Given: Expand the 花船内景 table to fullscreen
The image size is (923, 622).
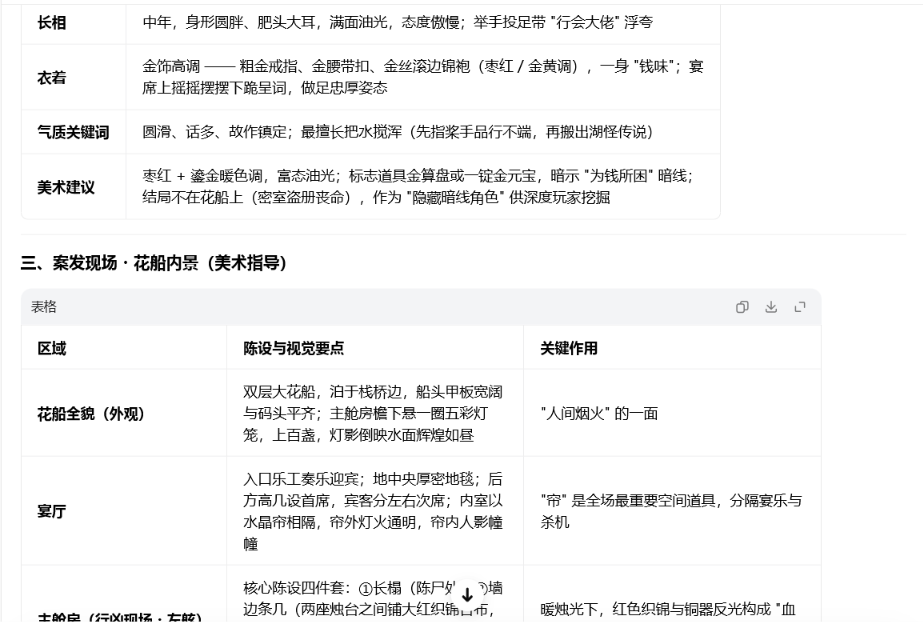Looking at the screenshot, I should [x=799, y=307].
